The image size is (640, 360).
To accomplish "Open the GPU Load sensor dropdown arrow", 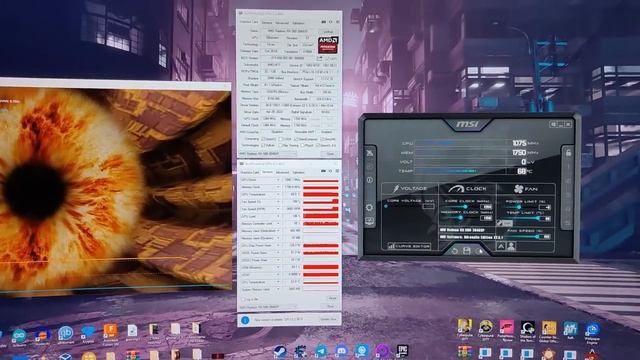I will coord(278,216).
